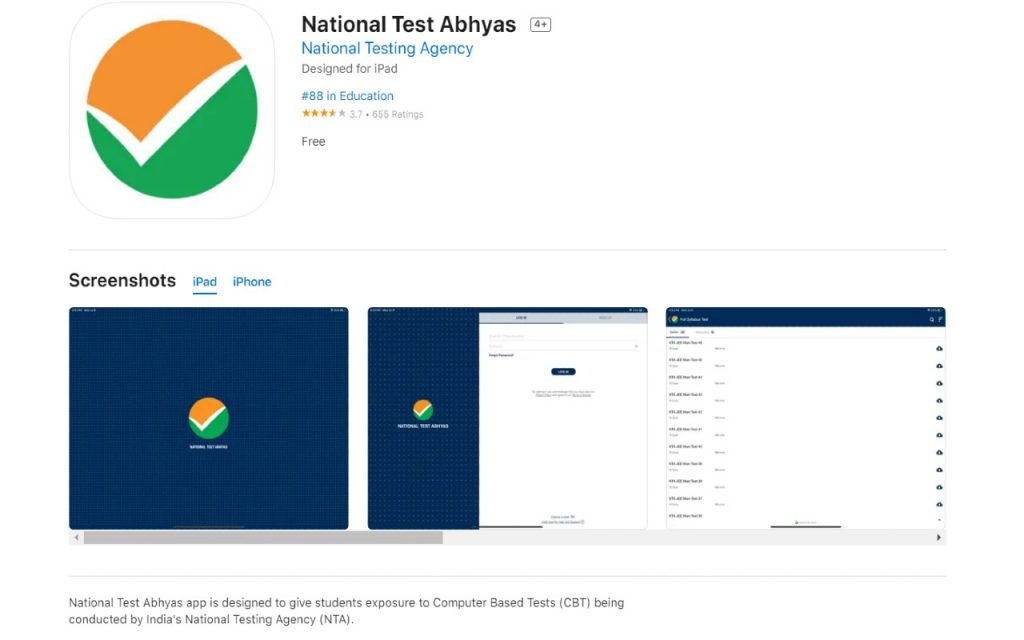1024x640 pixels.
Task: Select the LOG IN tab in login screenshot
Action: (521, 318)
